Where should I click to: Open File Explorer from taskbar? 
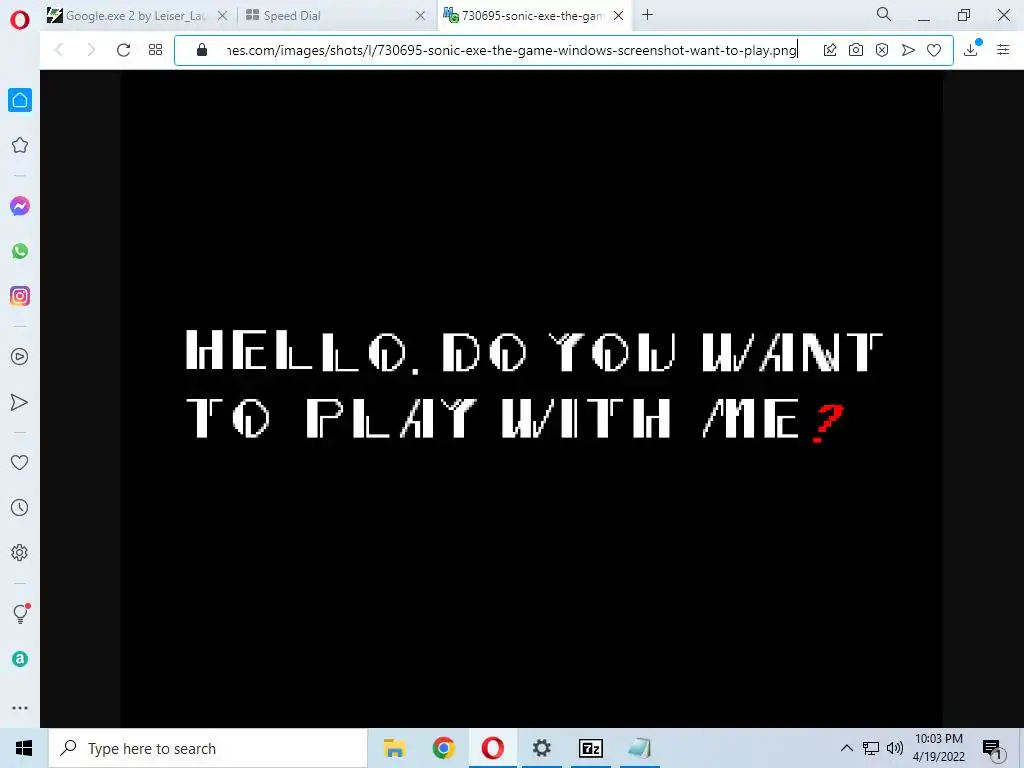(394, 748)
